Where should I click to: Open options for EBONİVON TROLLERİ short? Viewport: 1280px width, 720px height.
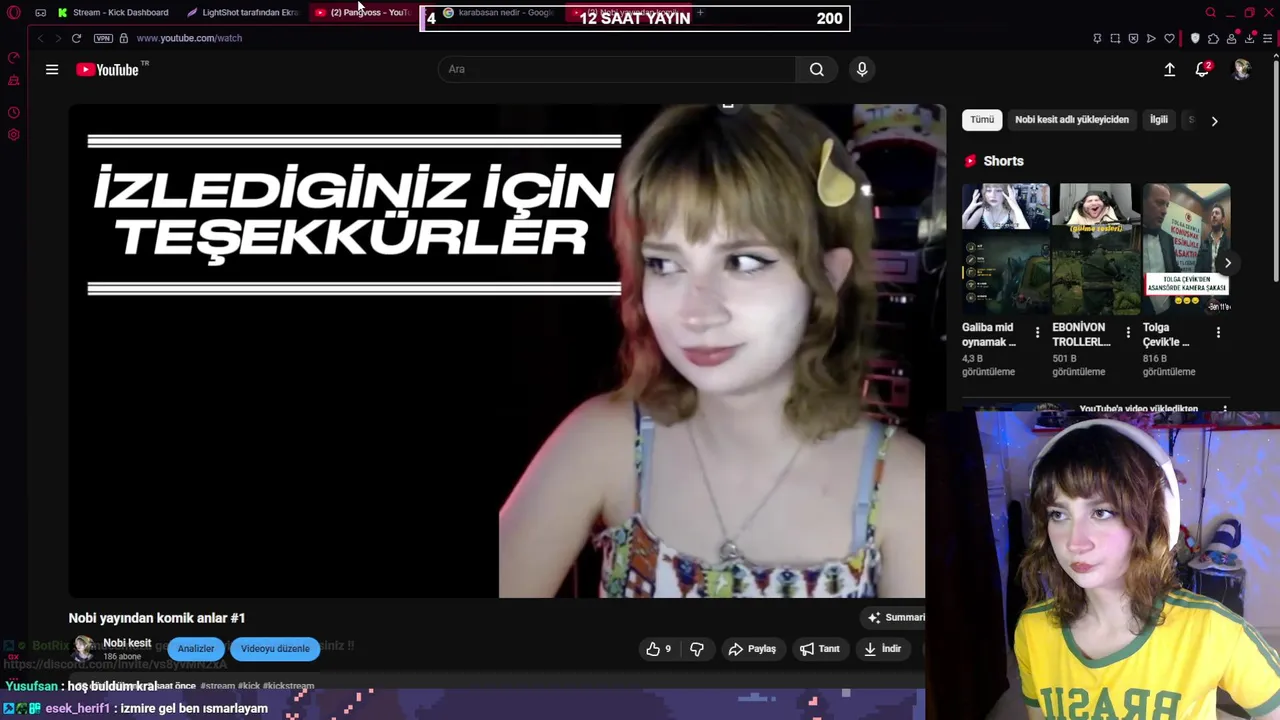click(1128, 332)
